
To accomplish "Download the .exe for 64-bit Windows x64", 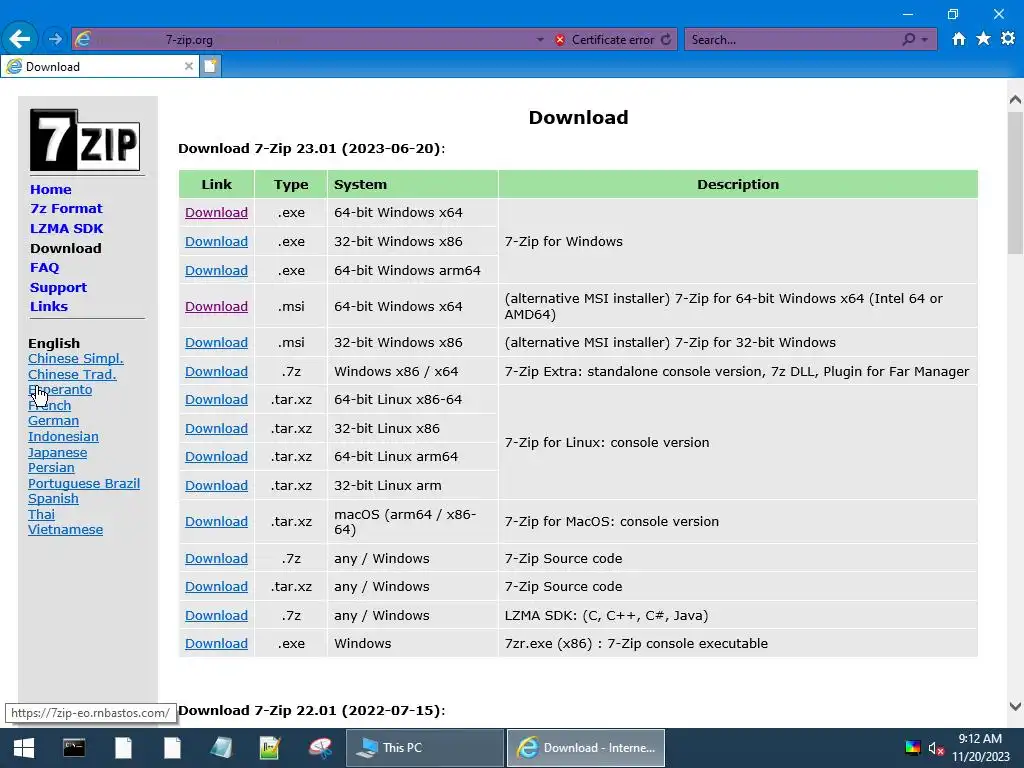I will click(x=216, y=212).
